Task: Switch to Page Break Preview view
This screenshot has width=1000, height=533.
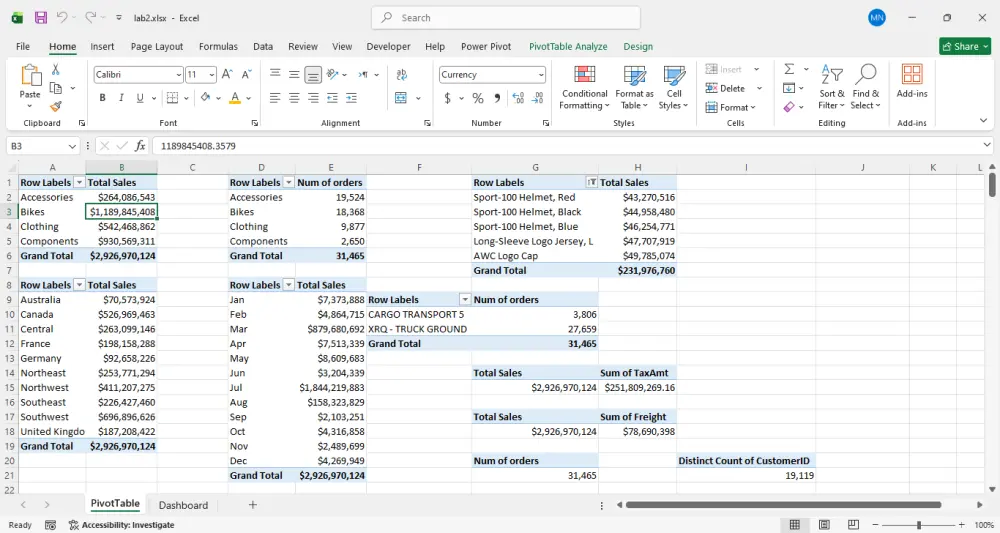Action: (853, 525)
